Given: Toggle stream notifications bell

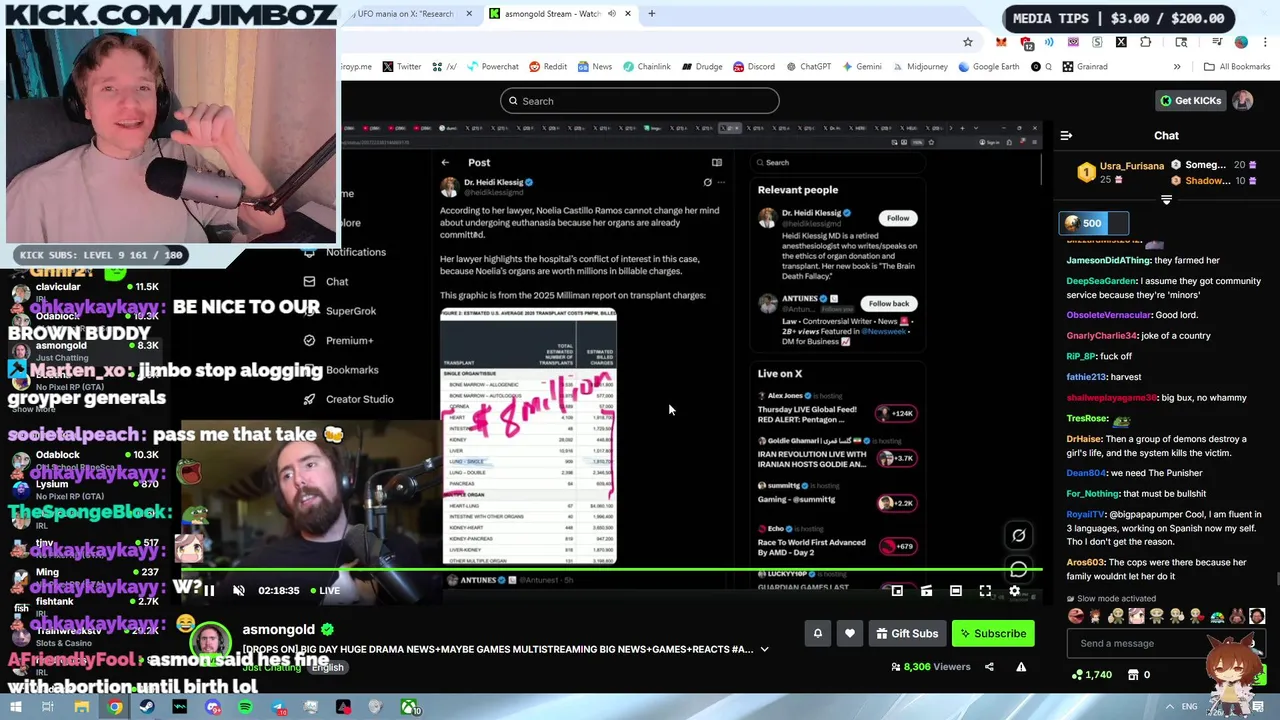Looking at the screenshot, I should [818, 633].
